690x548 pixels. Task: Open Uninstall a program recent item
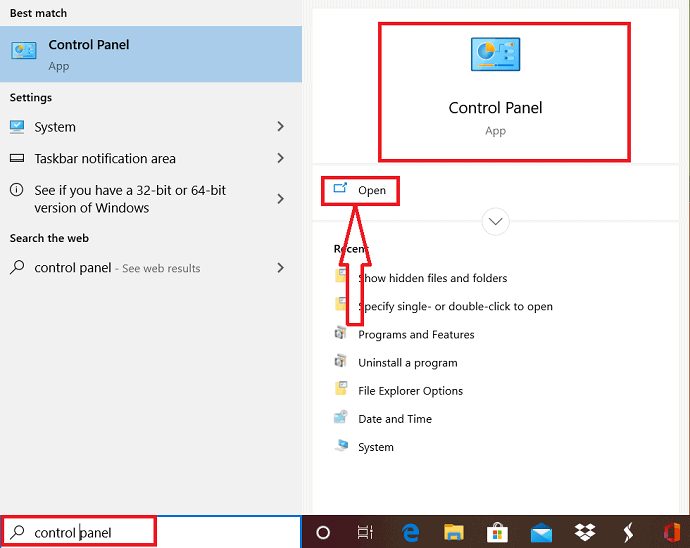click(x=407, y=363)
